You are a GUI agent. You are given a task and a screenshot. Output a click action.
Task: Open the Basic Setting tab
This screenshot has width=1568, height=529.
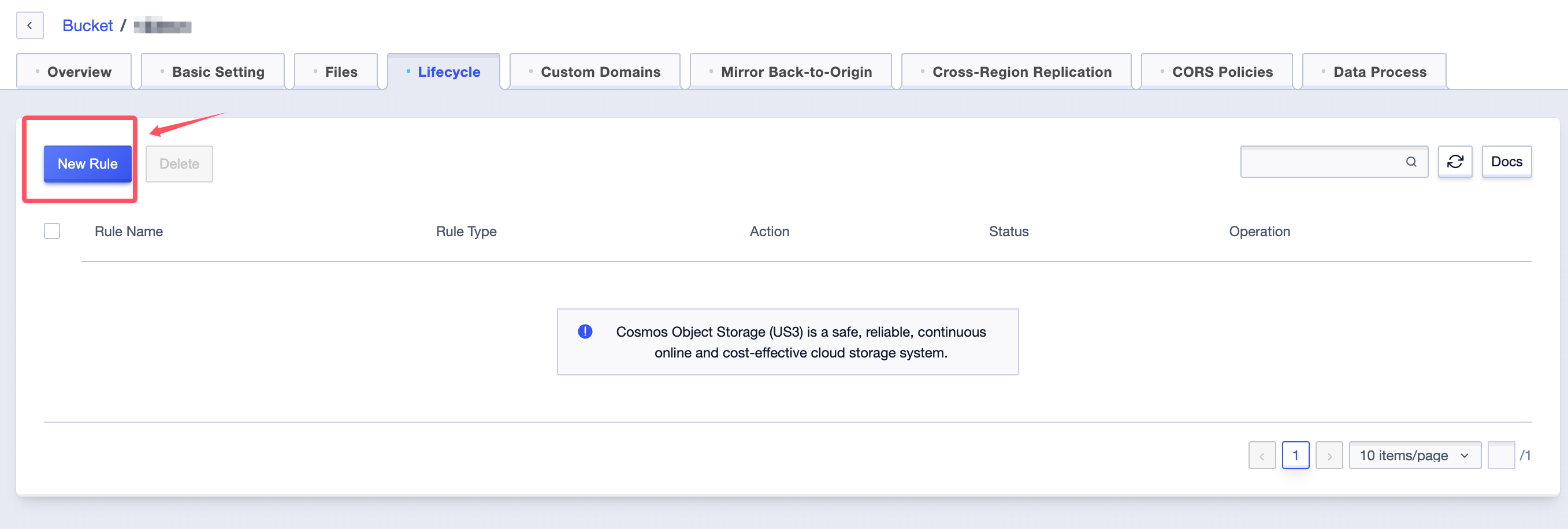coord(213,72)
